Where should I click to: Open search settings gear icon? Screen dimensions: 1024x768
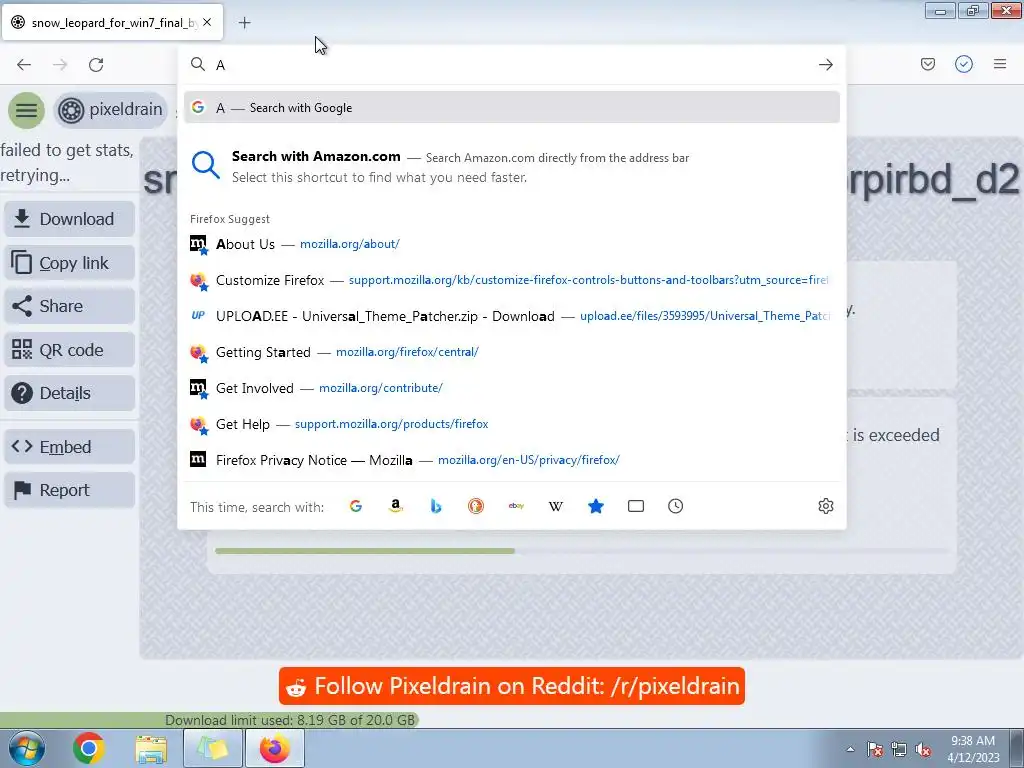[x=825, y=506]
